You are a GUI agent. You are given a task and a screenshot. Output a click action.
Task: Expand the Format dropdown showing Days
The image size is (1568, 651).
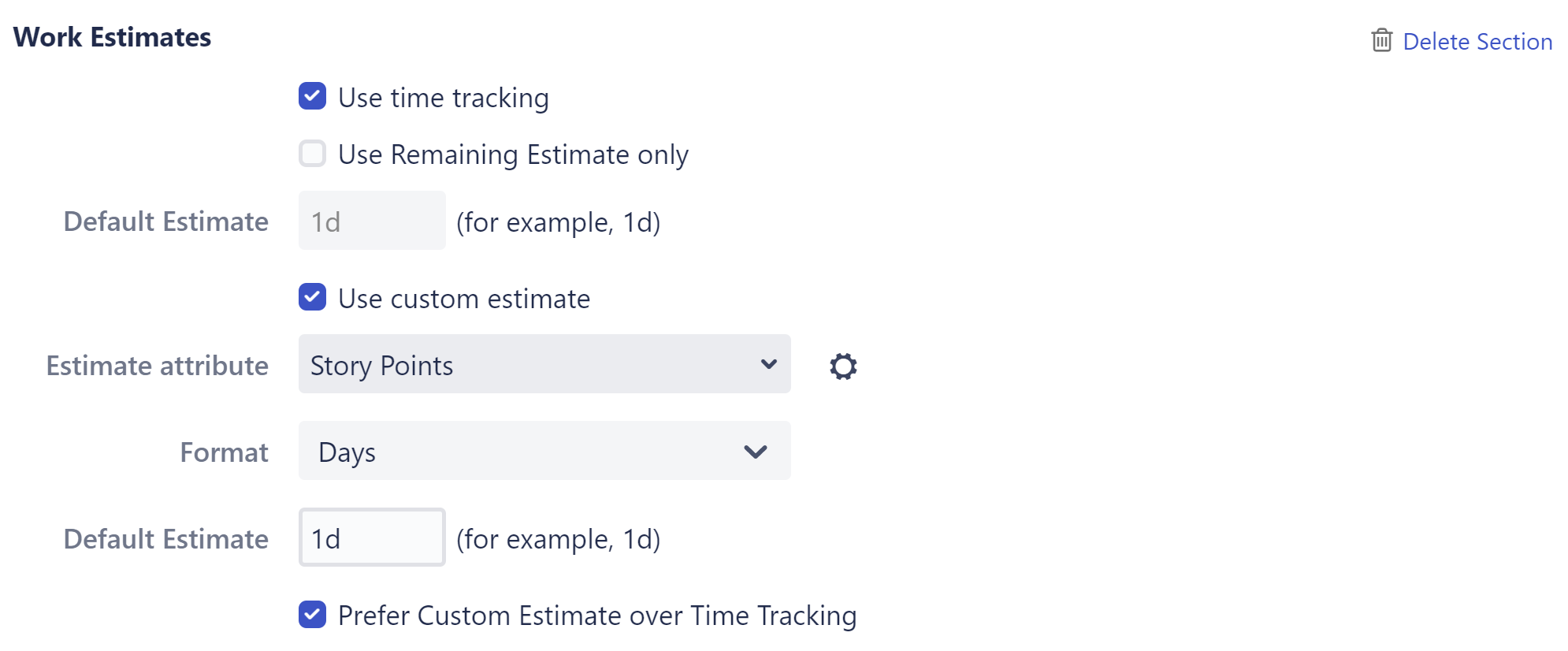544,451
